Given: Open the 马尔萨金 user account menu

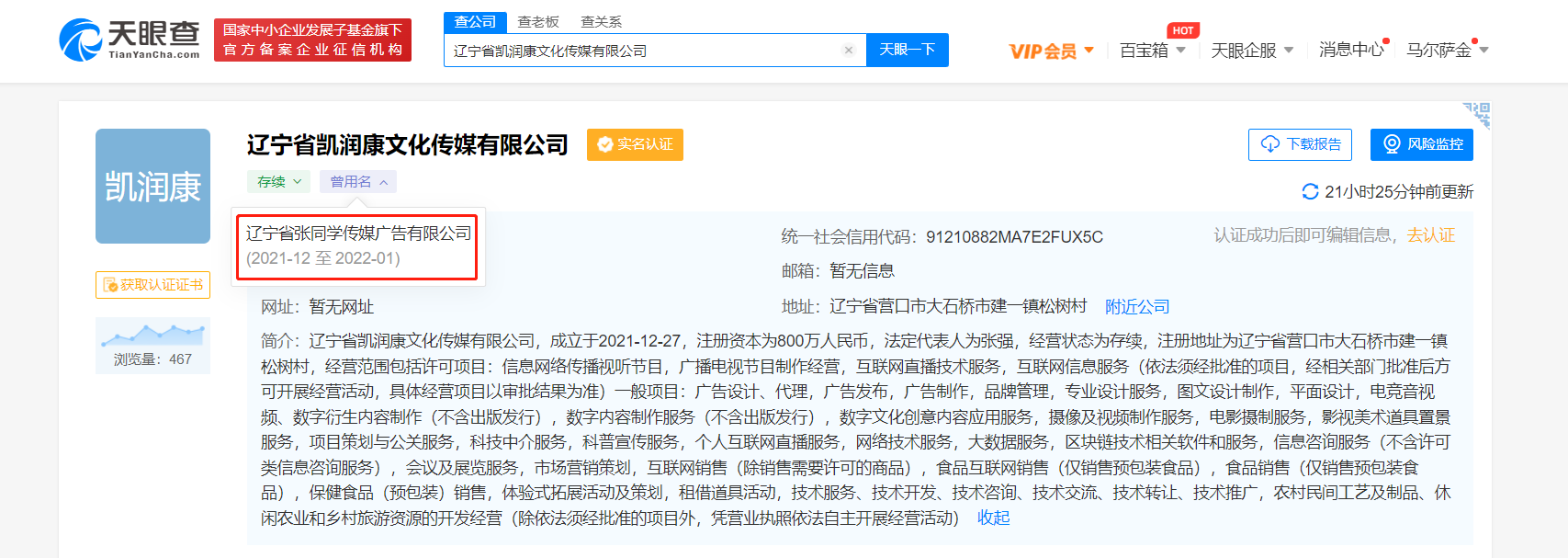Looking at the screenshot, I should 1447,50.
